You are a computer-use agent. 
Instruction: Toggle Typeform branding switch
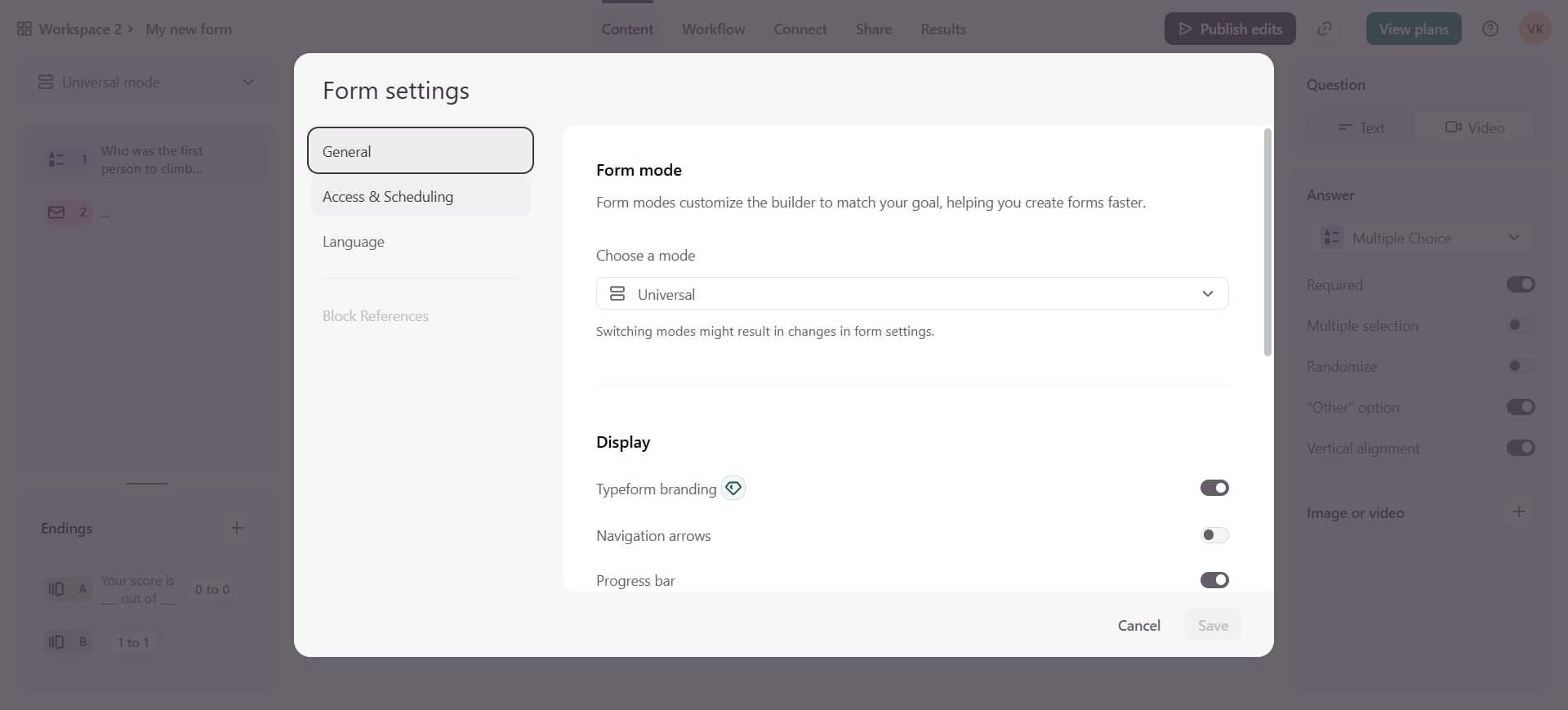[x=1214, y=488]
